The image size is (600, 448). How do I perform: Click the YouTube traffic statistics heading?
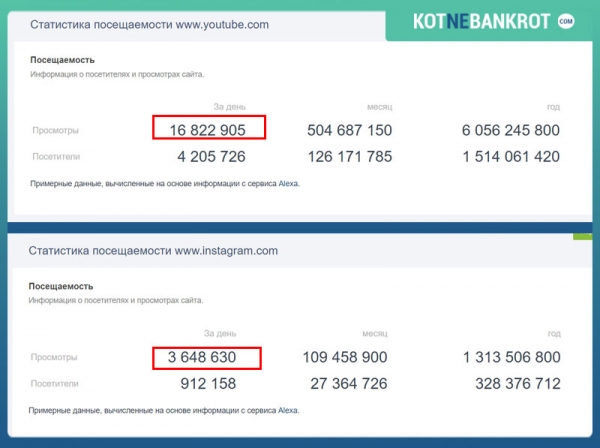click(149, 24)
